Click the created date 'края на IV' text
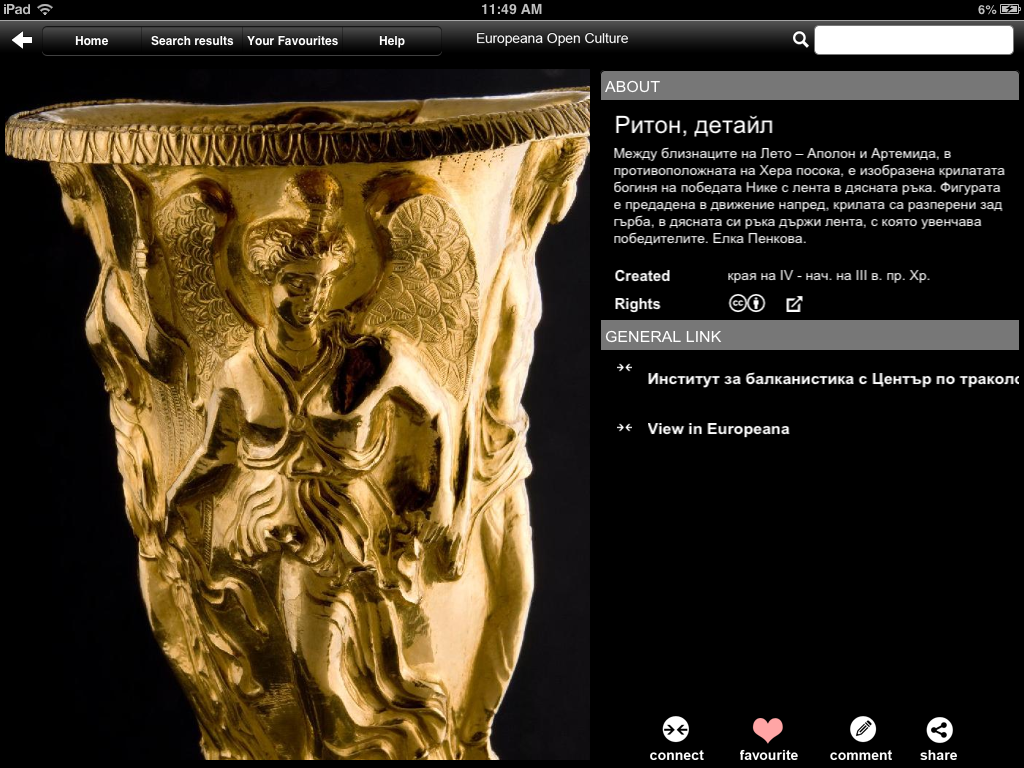Image resolution: width=1024 pixels, height=768 pixels. point(828,276)
